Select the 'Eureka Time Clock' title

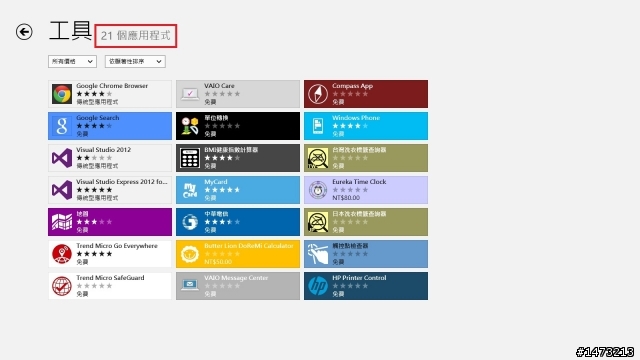pyautogui.click(x=359, y=182)
